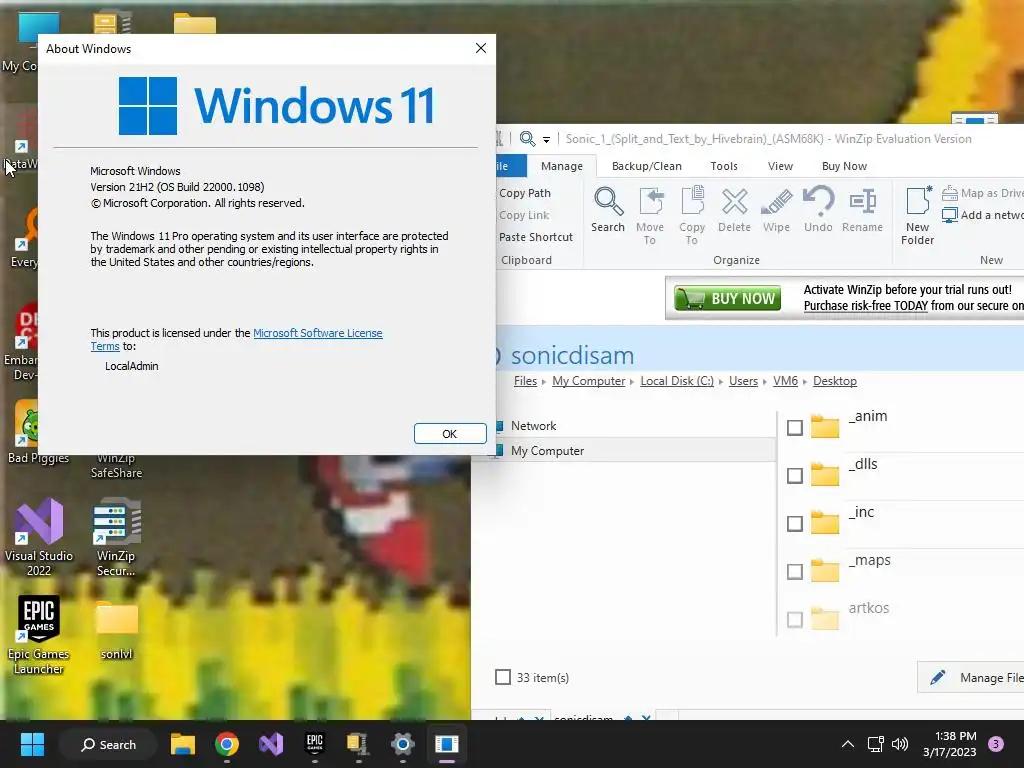Screen dimensions: 1024x768
Task: Open the quick access dropdown arrow in WinZip
Action: coord(546,139)
